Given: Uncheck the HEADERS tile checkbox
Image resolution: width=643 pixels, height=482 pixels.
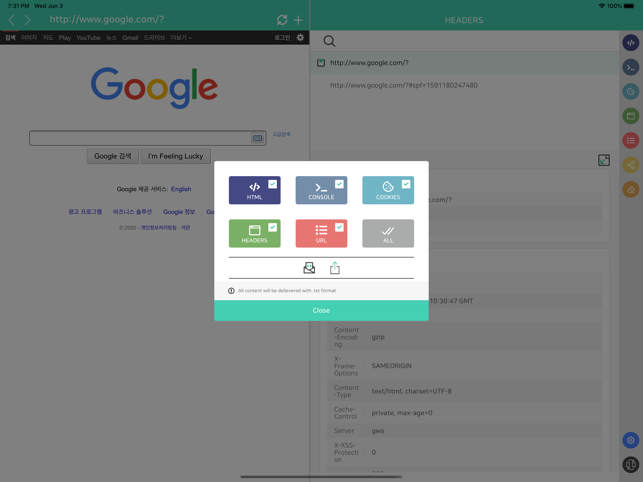Looking at the screenshot, I should click(272, 227).
